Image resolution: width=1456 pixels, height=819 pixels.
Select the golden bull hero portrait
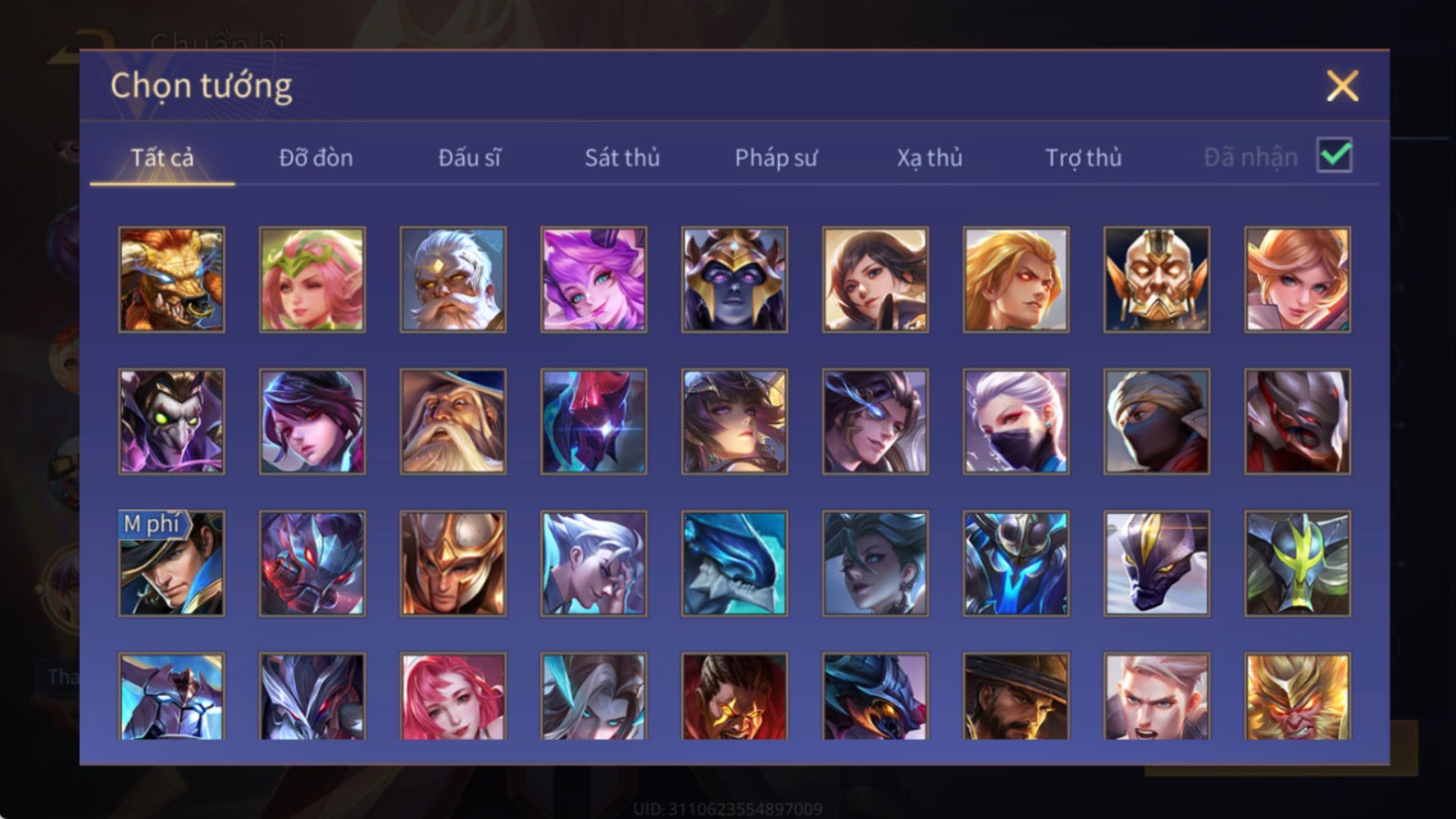(172, 280)
